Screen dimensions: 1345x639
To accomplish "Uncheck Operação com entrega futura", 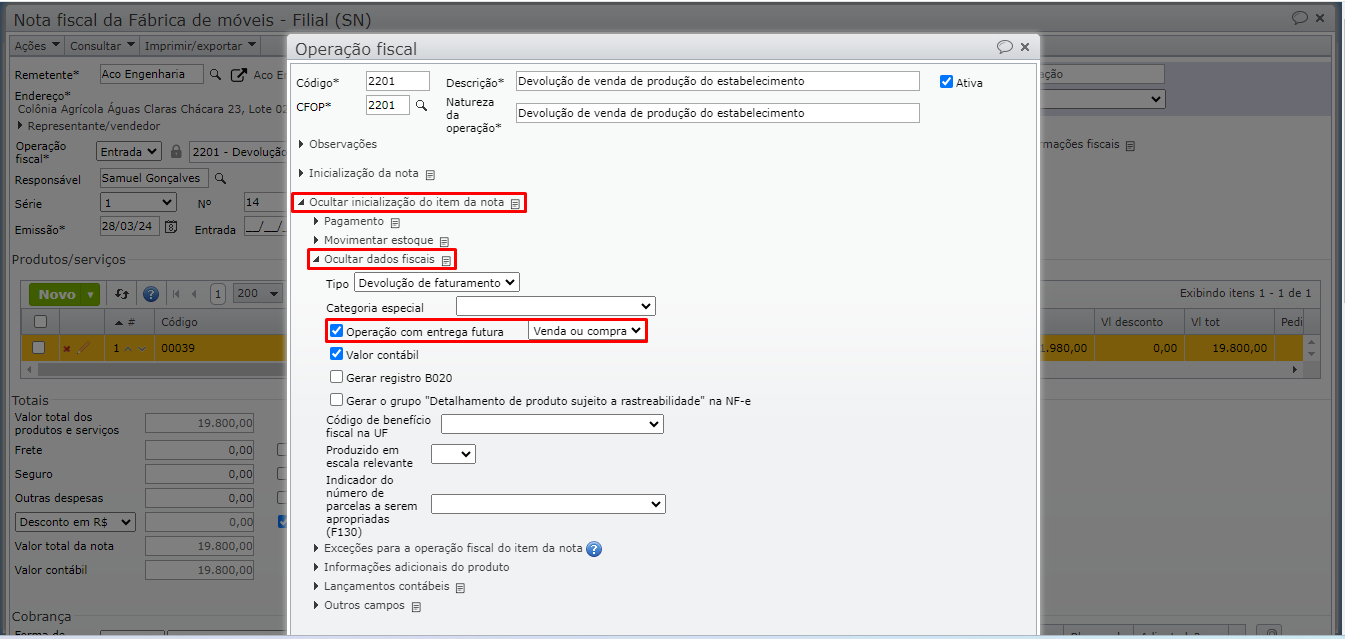I will 337,331.
